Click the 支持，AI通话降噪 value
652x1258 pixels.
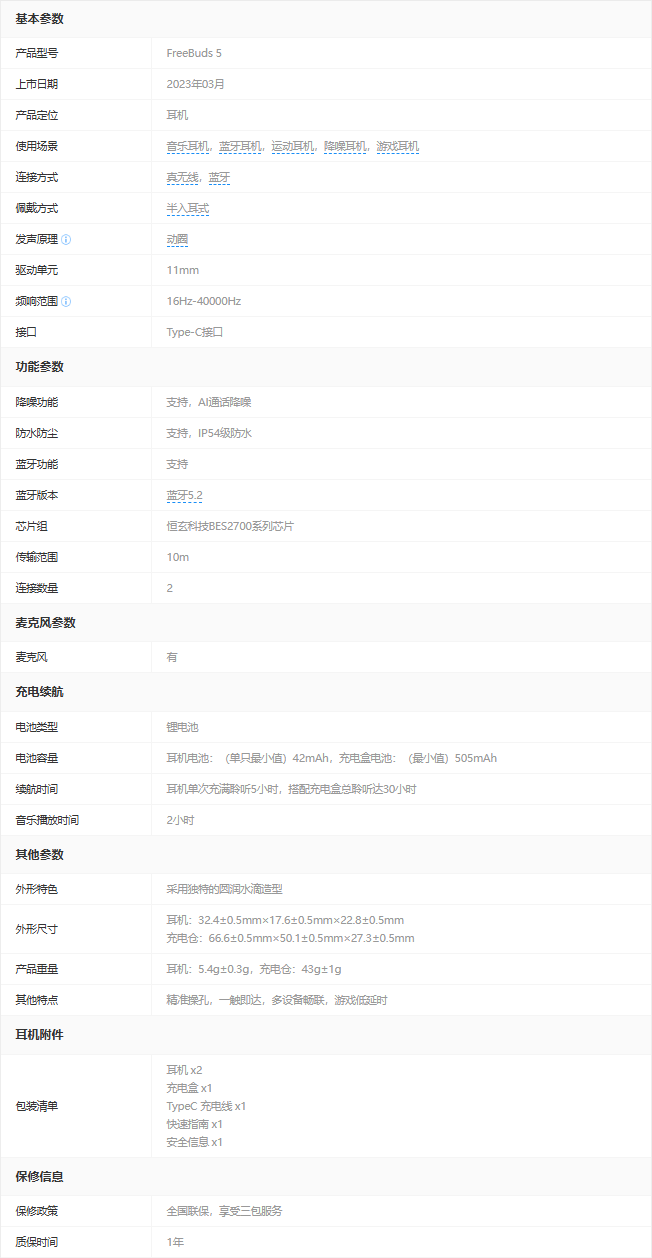pyautogui.click(x=209, y=402)
